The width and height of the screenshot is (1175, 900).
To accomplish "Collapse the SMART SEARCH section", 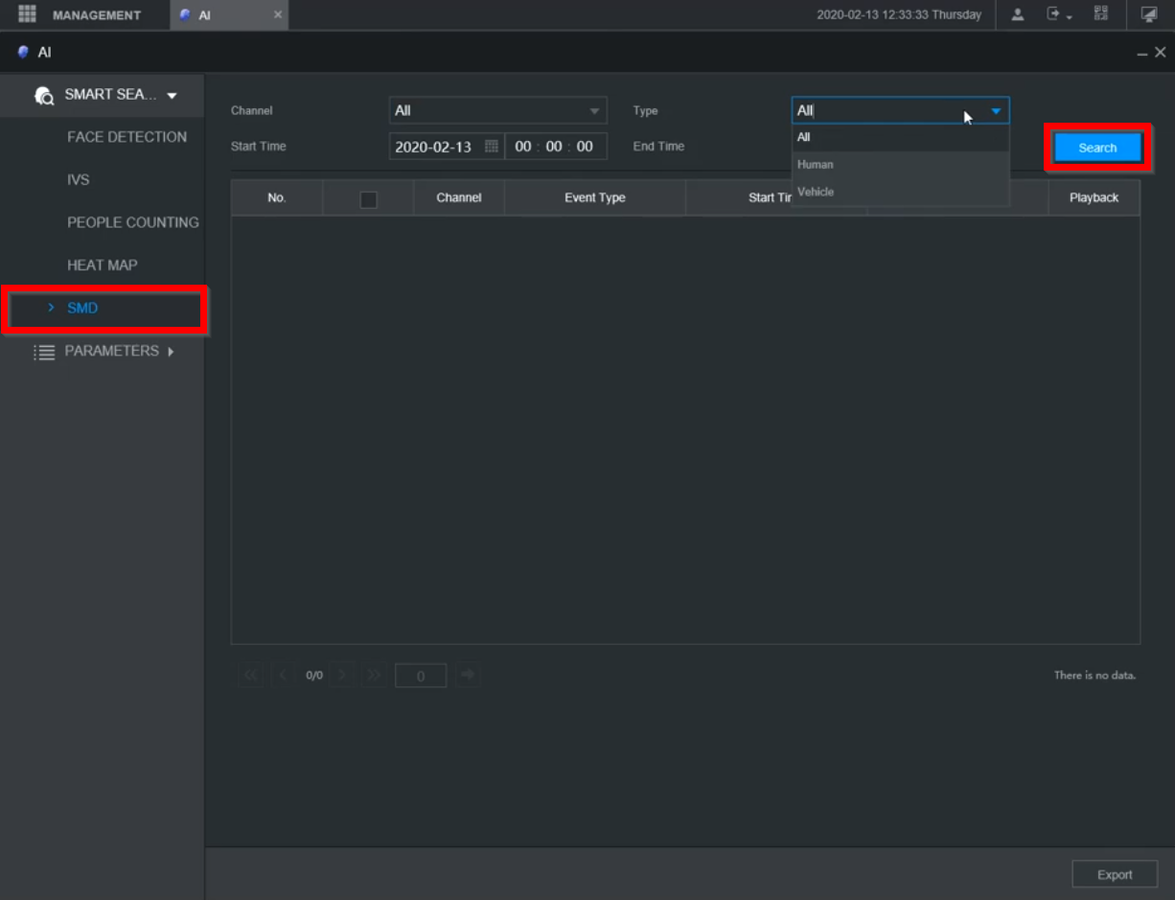I will (x=172, y=96).
